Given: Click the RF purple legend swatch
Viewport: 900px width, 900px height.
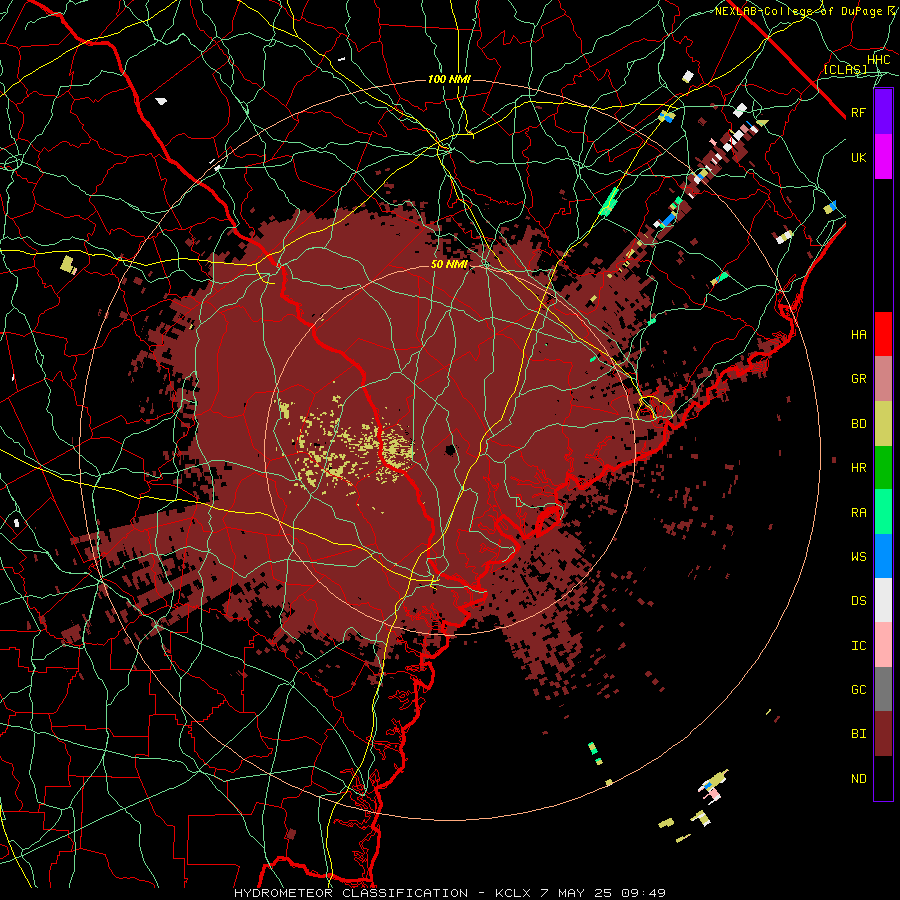Looking at the screenshot, I should point(883,112).
